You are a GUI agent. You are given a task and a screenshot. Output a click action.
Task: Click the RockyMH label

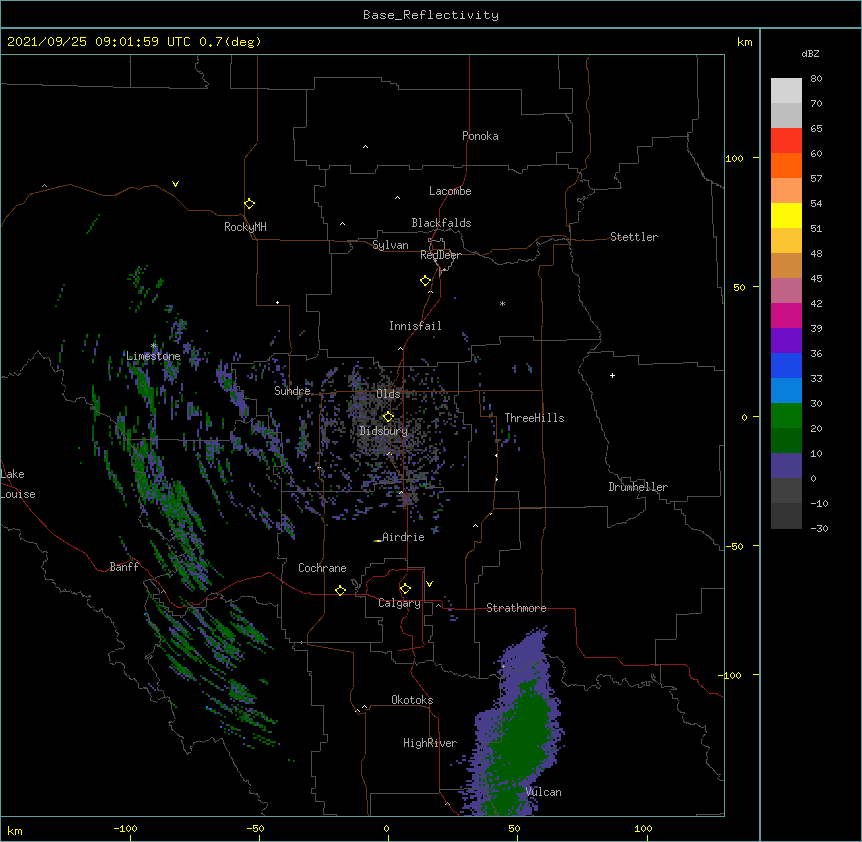click(x=245, y=227)
